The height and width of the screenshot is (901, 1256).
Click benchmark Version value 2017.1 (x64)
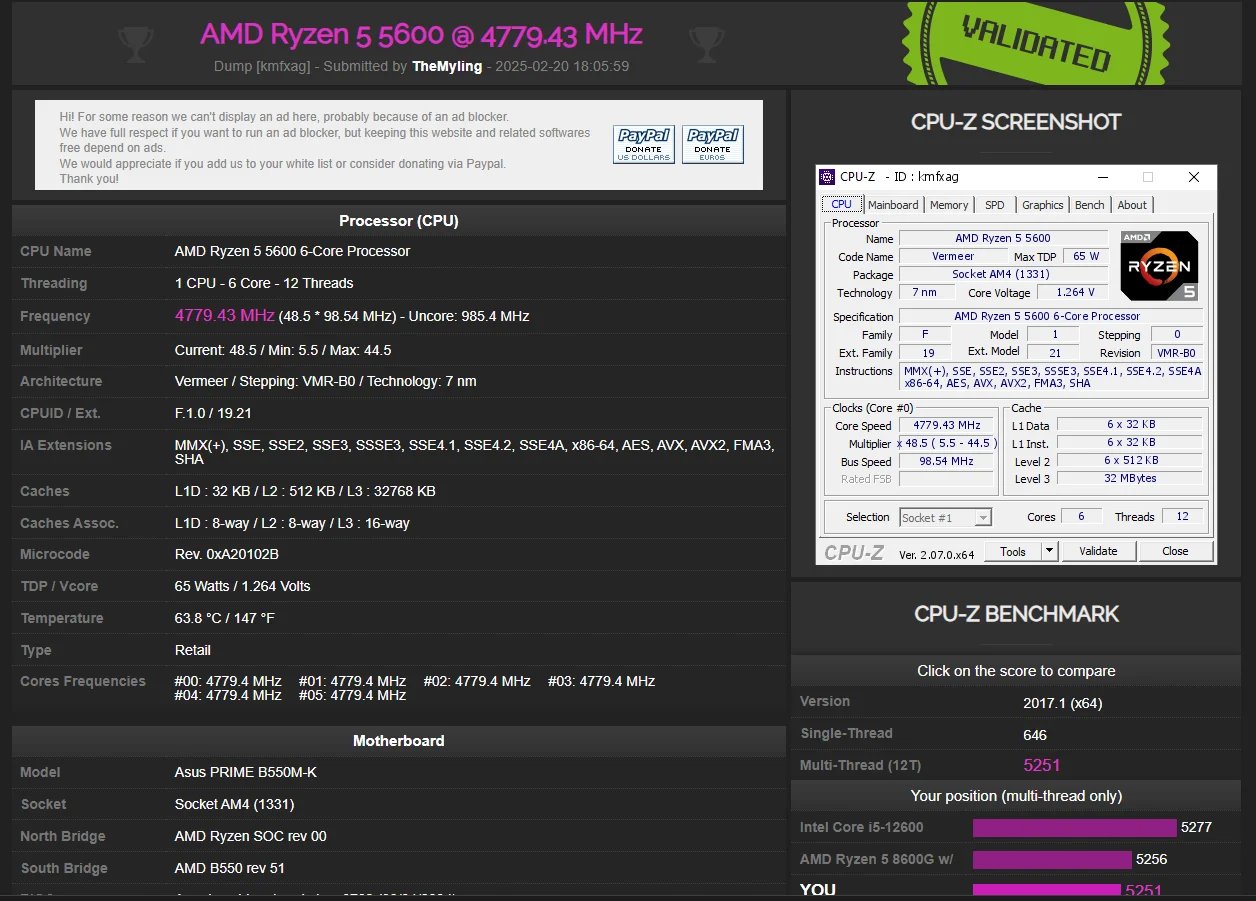click(1063, 703)
